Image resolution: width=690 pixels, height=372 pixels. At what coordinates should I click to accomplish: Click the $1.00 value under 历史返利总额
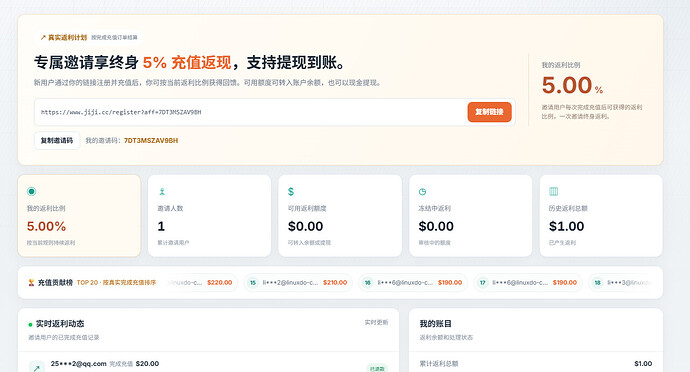tap(566, 226)
